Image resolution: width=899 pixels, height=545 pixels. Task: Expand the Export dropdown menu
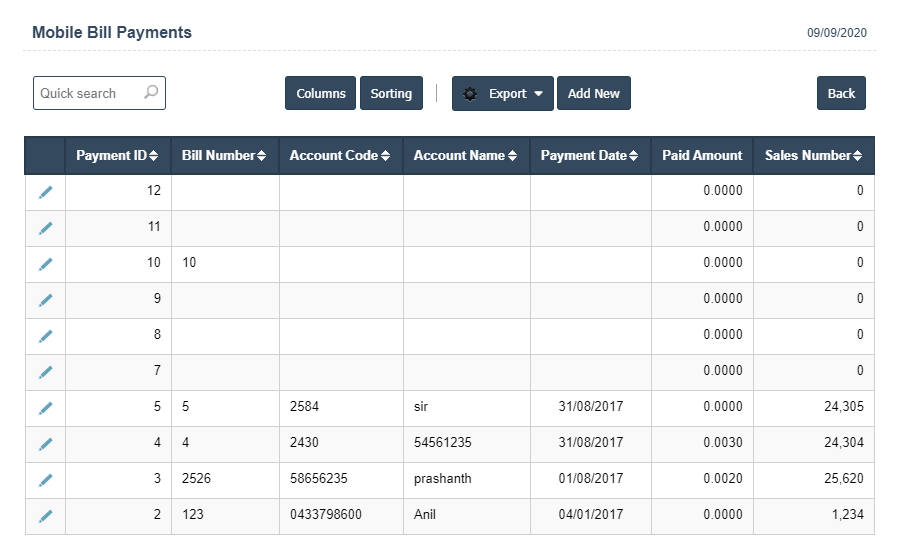click(502, 94)
